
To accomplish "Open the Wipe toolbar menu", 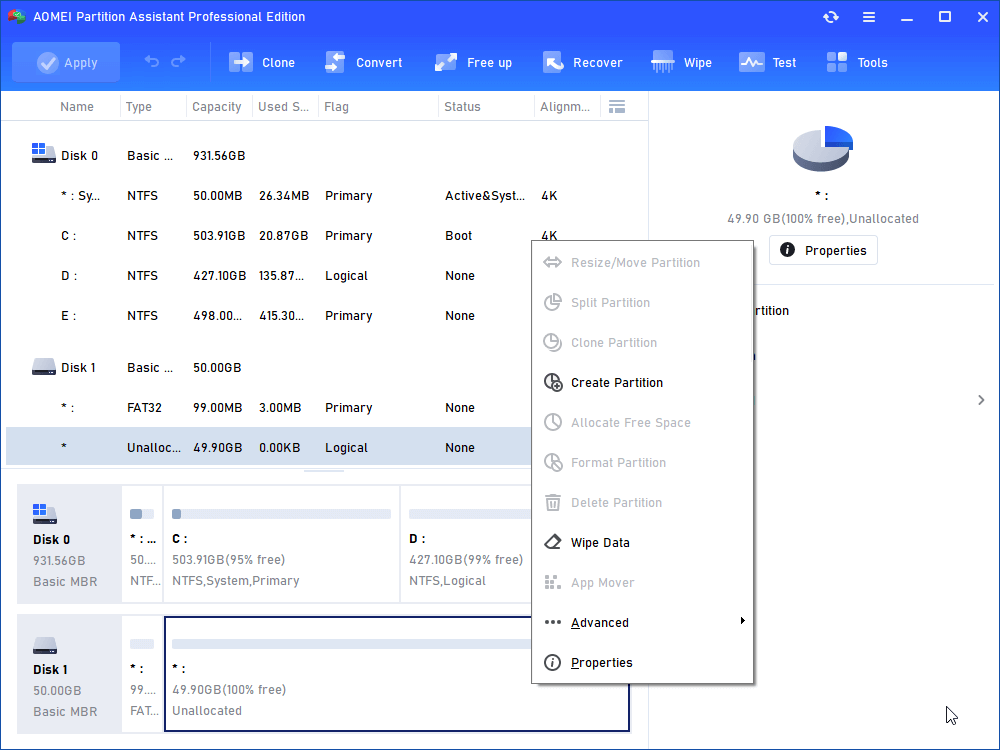I will pos(681,62).
